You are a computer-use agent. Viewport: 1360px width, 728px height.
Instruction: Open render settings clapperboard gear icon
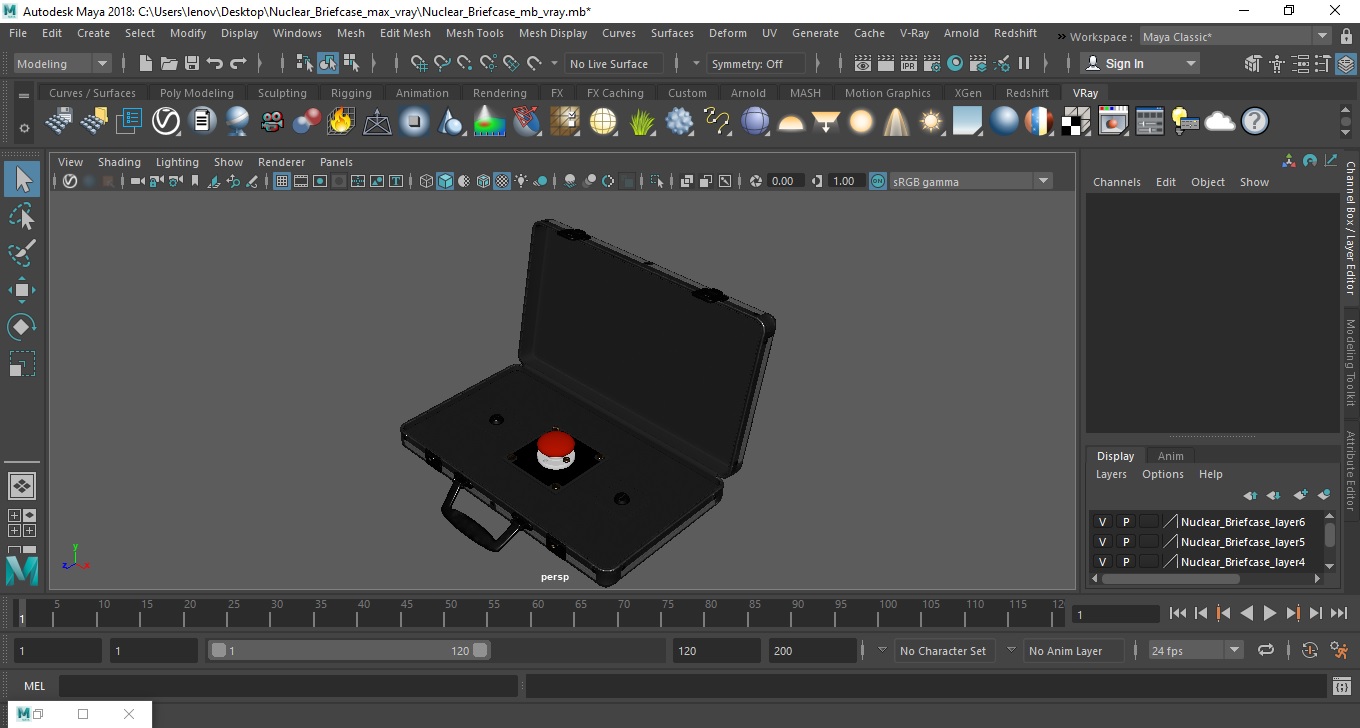point(932,63)
